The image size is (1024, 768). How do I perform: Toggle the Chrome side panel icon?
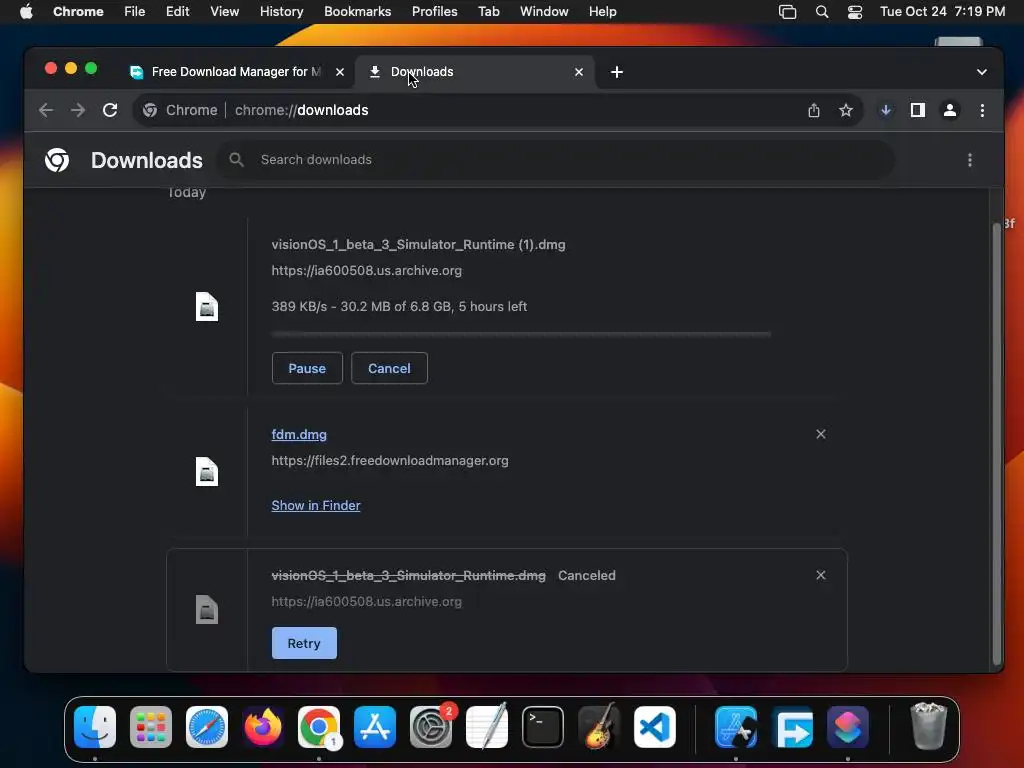(918, 110)
